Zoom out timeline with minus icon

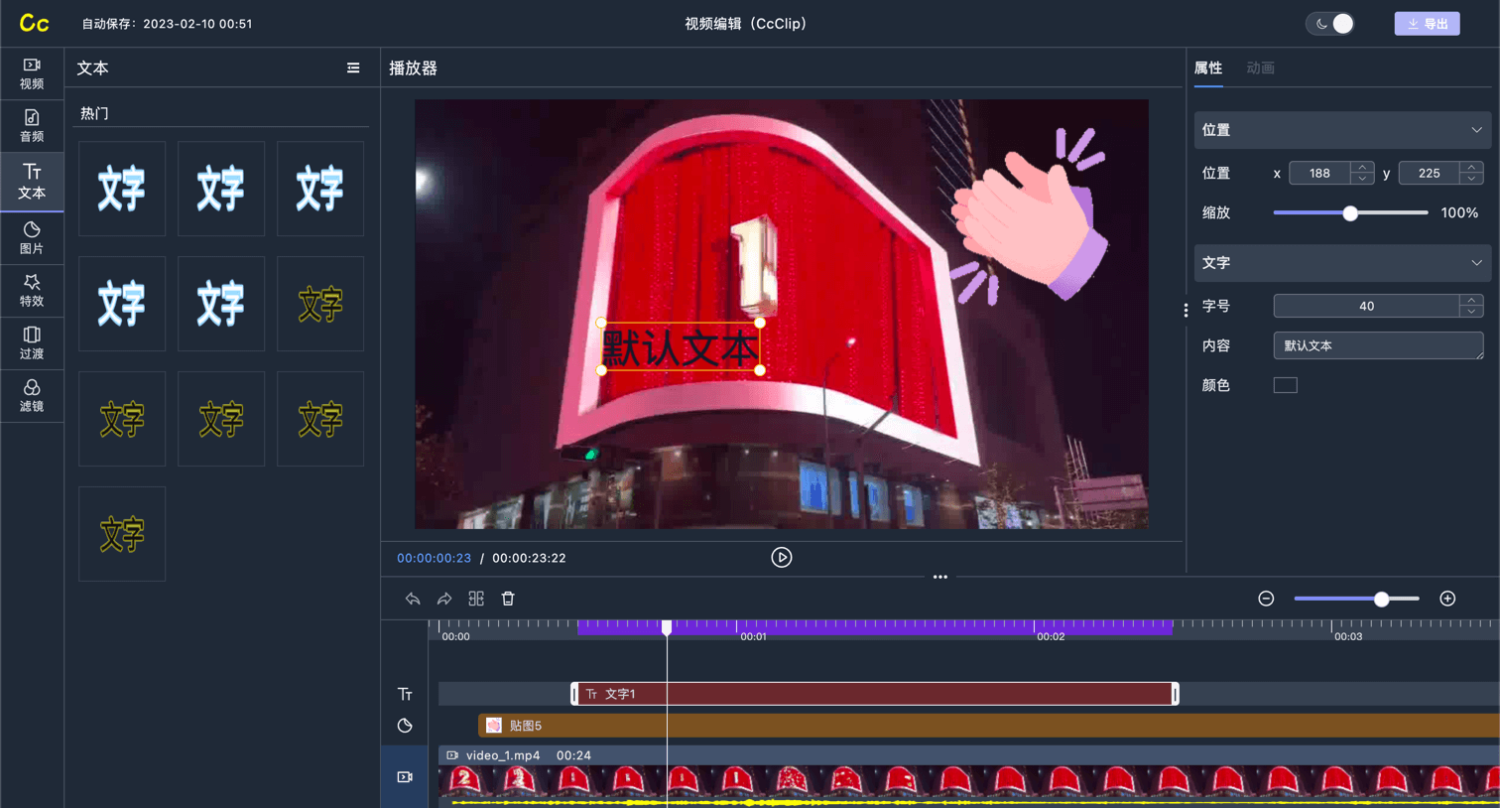pyautogui.click(x=1266, y=599)
